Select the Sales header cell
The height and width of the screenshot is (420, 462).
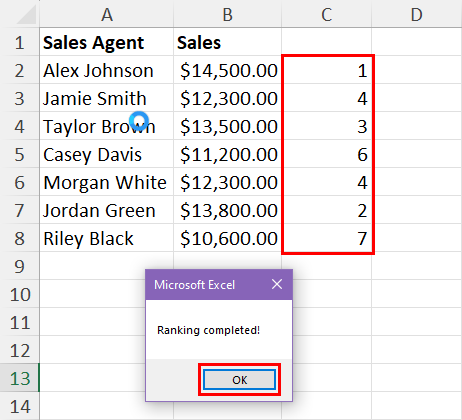227,42
